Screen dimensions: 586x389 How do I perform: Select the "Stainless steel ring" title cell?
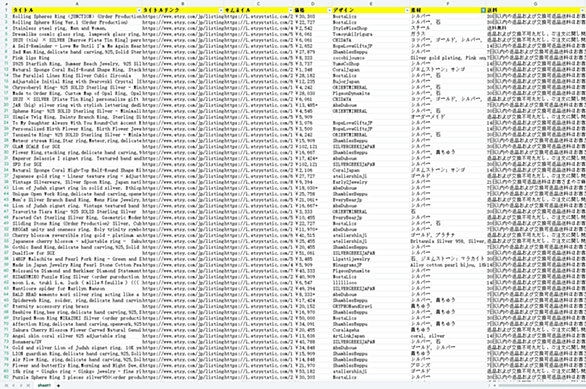(x=77, y=28)
